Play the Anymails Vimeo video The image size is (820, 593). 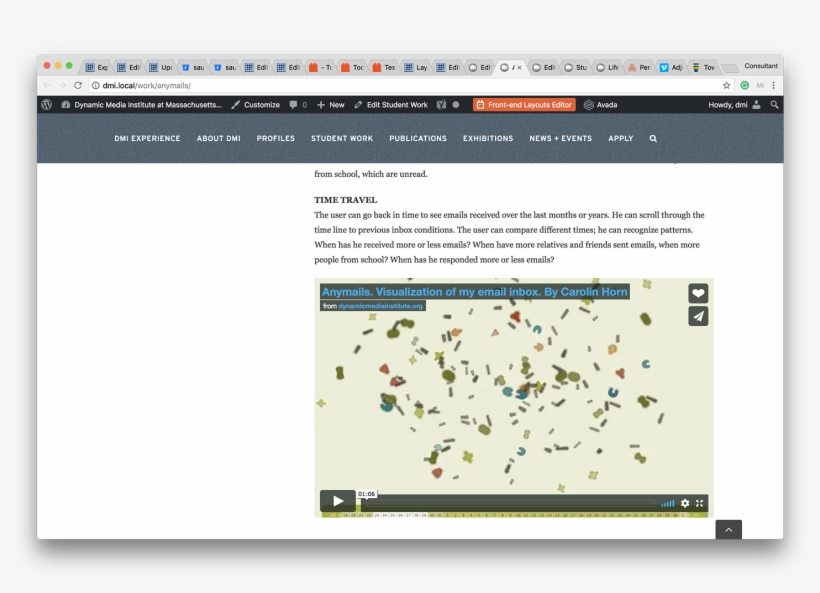[338, 501]
